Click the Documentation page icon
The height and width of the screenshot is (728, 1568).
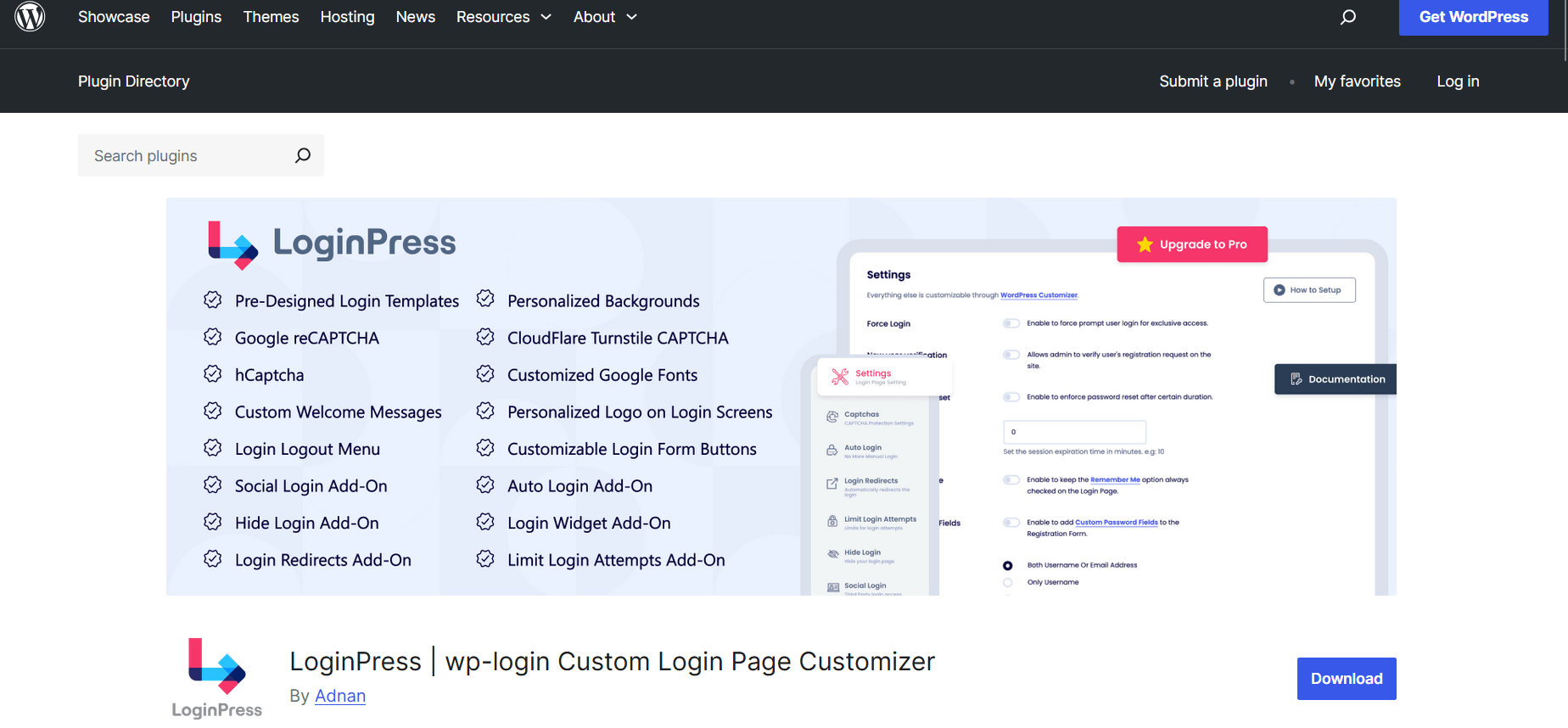pos(1296,379)
